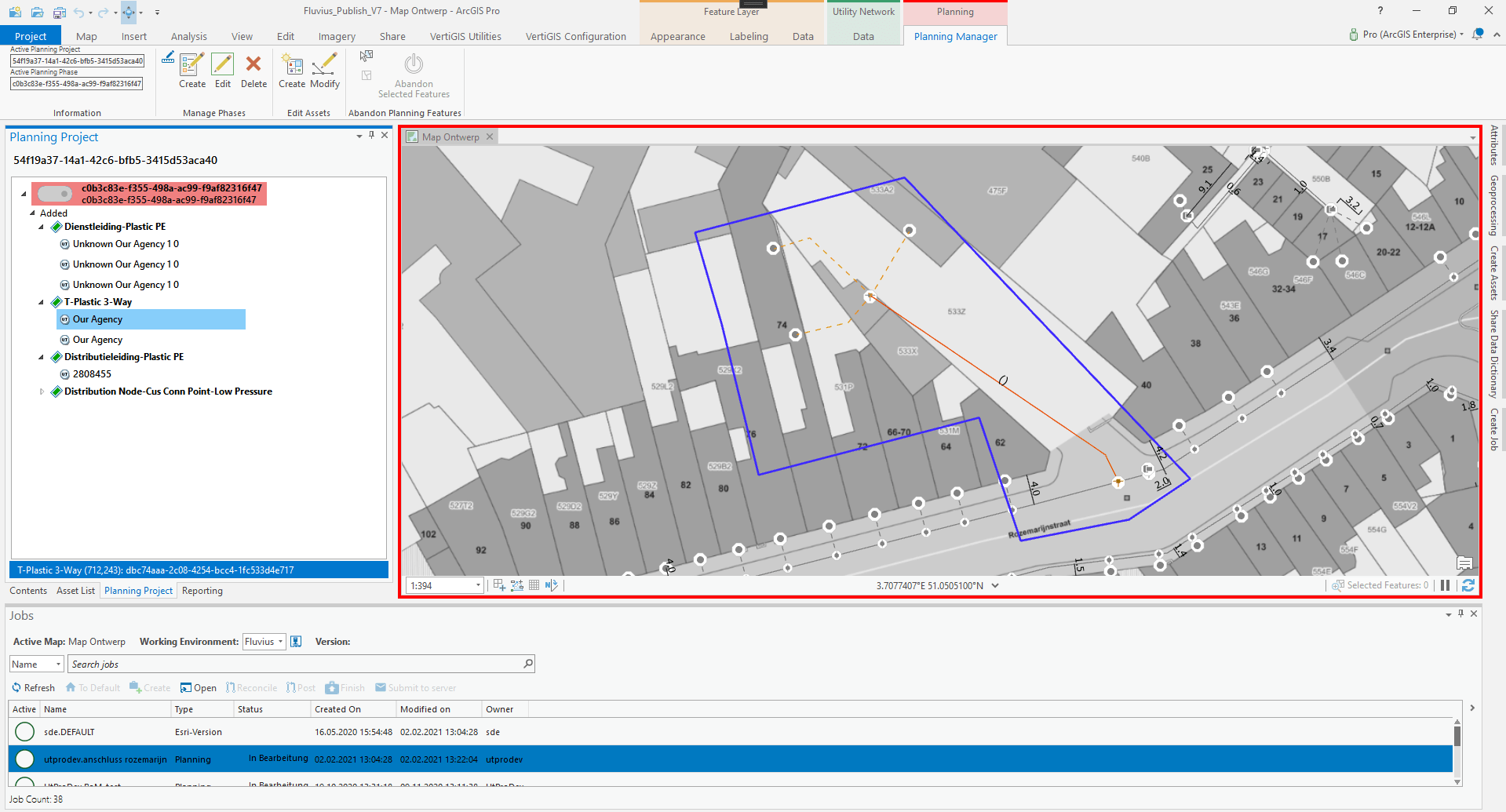
Task: Click the Edit phase pencil icon
Action: pos(223,65)
